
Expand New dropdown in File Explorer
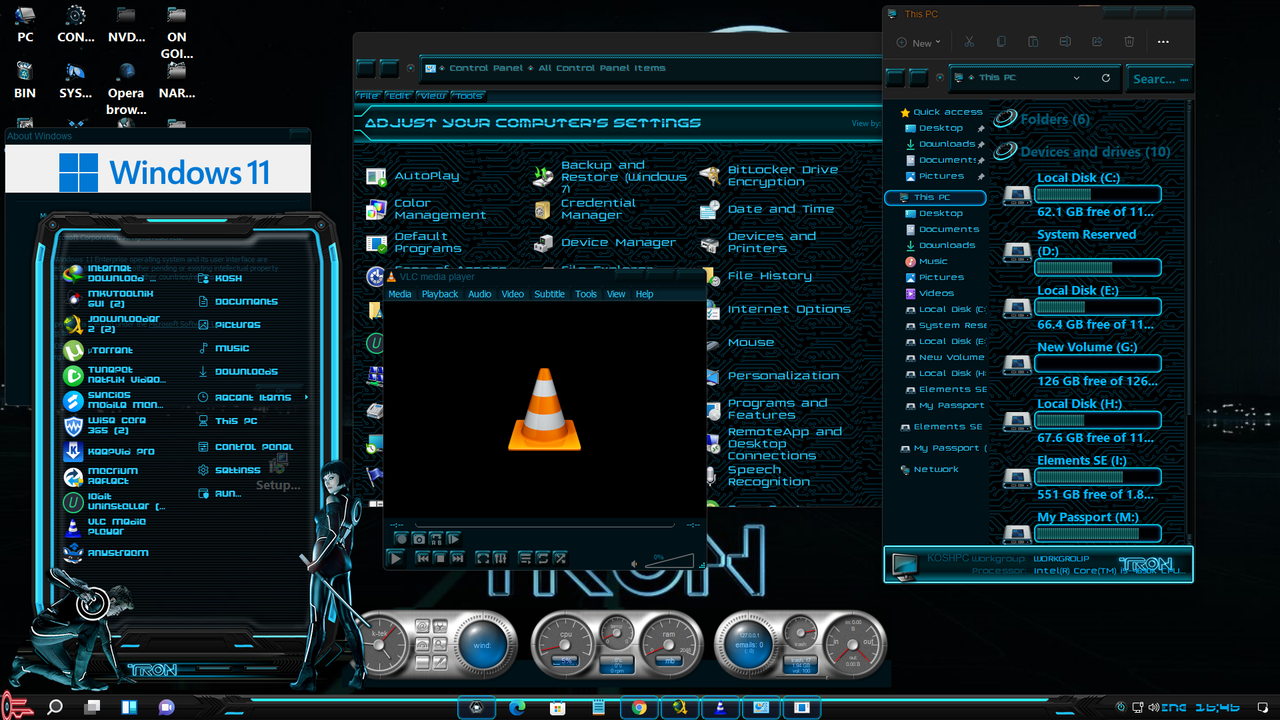(918, 43)
